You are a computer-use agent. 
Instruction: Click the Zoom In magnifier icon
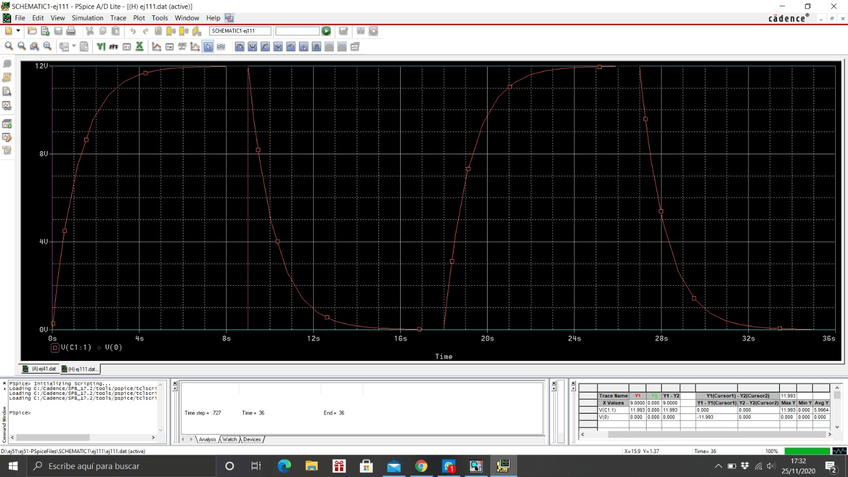9,46
